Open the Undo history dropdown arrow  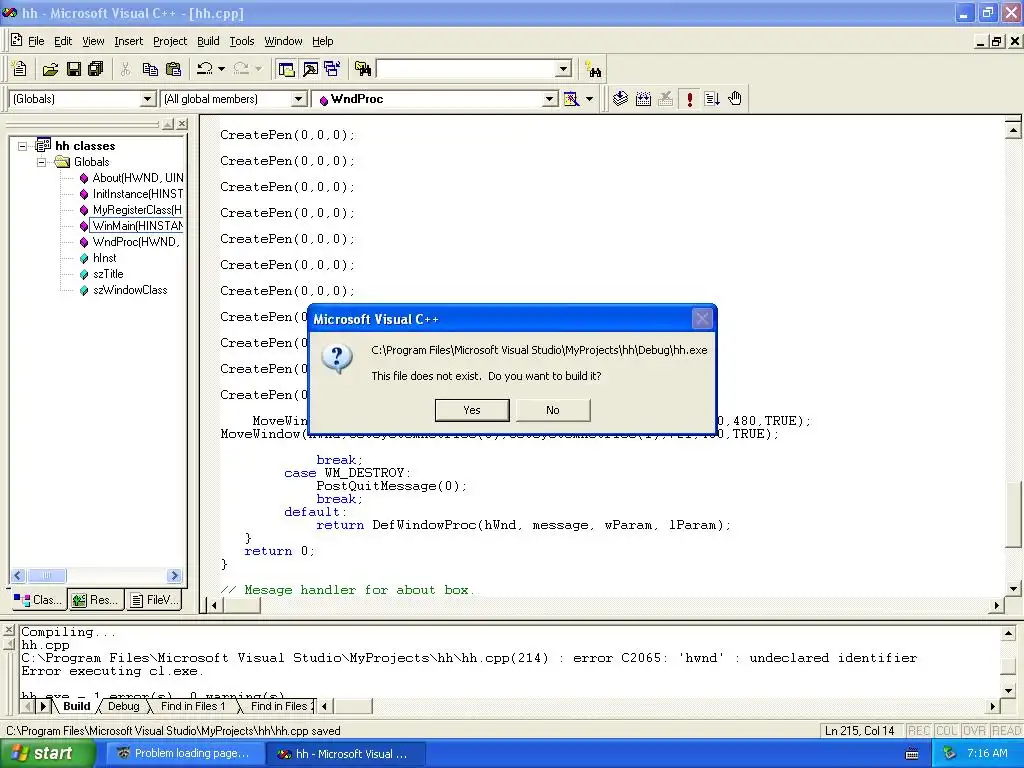[x=221, y=69]
